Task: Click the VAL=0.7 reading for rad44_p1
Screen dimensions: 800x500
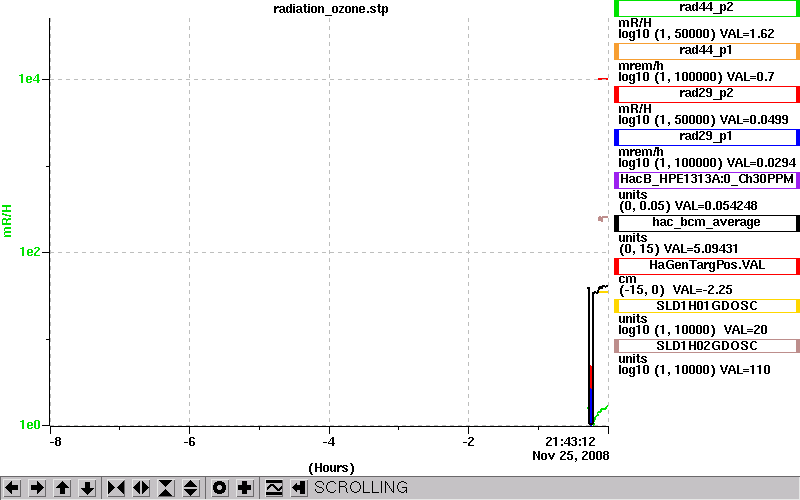Action: click(751, 77)
